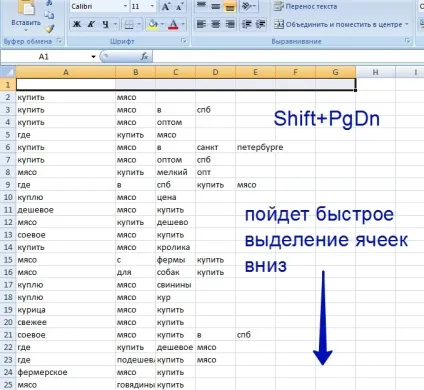Image resolution: width=424 pixels, height=390 pixels.
Task: Click the fx insert function button
Action: pyautogui.click(x=144, y=57)
